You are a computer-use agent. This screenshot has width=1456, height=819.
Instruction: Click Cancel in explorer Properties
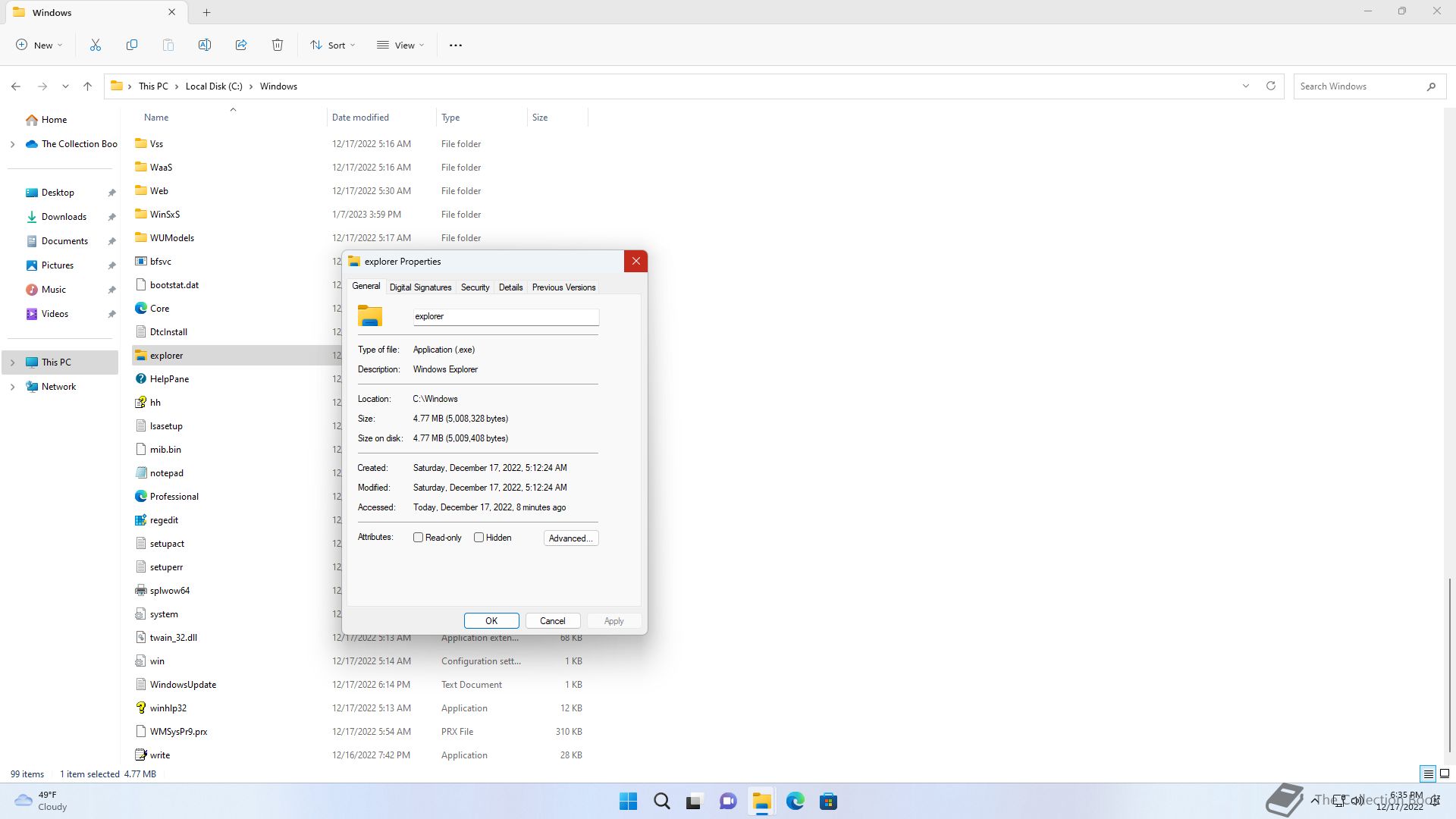pyautogui.click(x=552, y=621)
